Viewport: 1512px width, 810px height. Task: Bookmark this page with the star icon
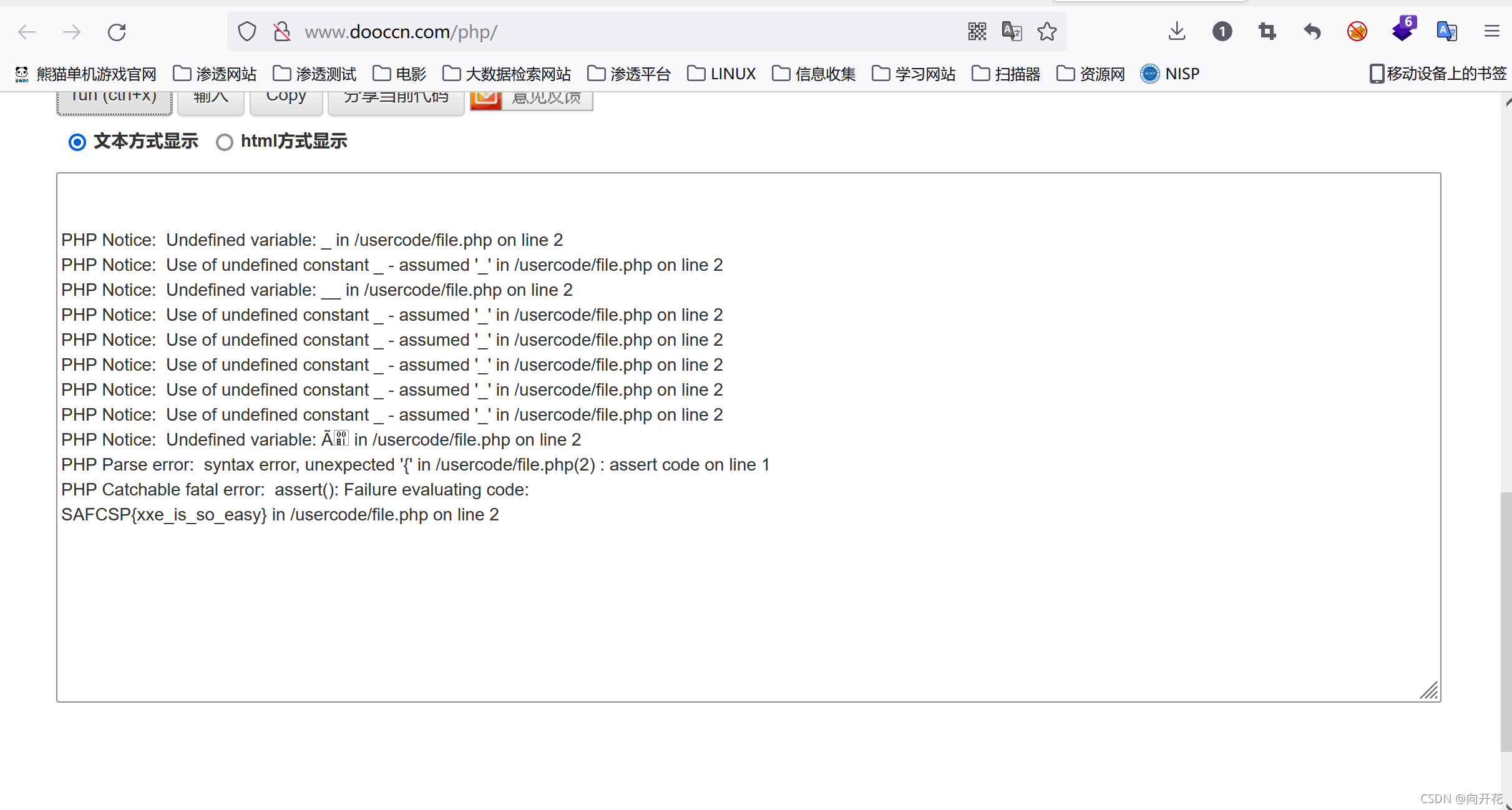1047,32
